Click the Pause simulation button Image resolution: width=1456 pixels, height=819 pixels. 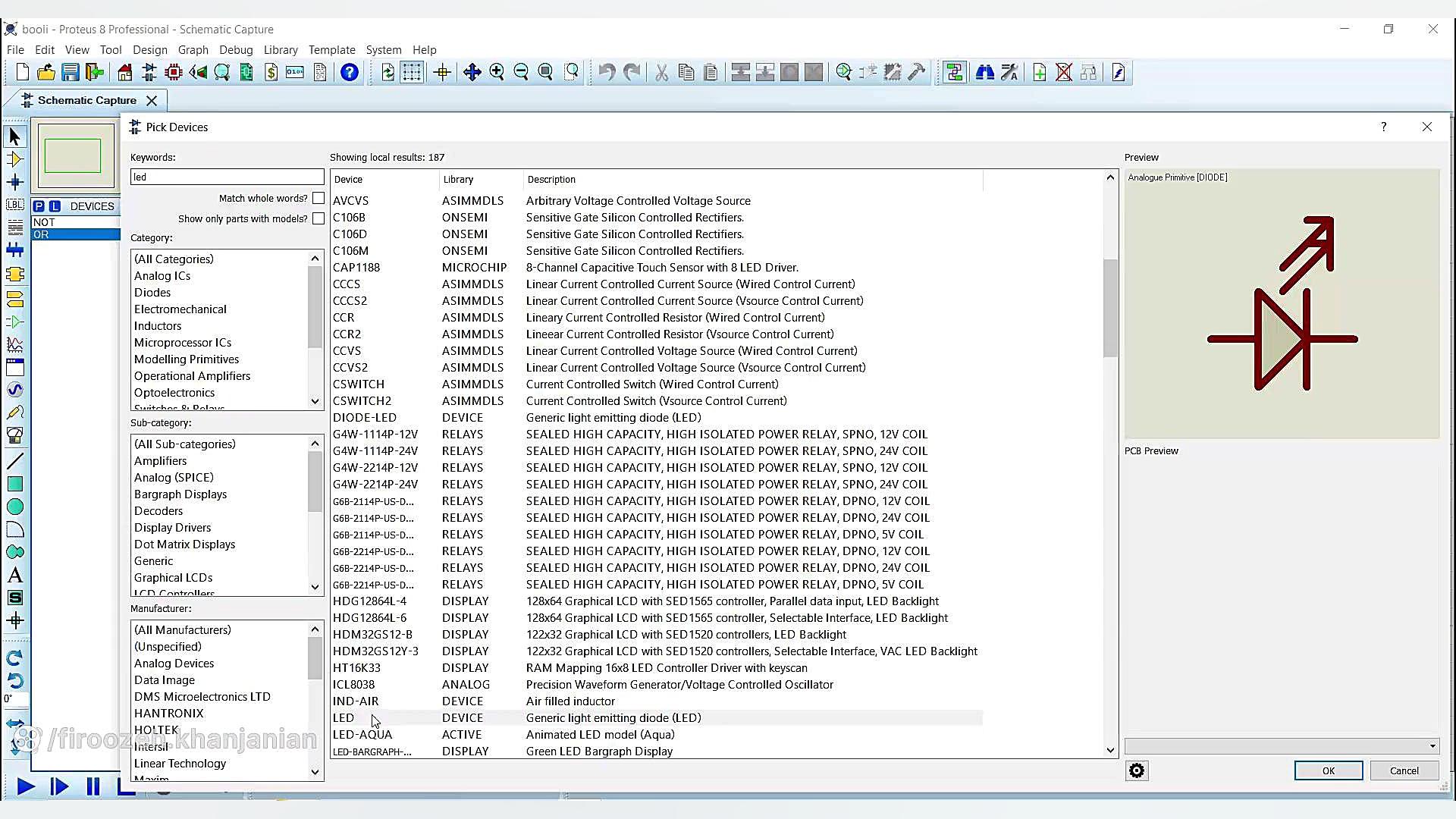click(x=93, y=786)
